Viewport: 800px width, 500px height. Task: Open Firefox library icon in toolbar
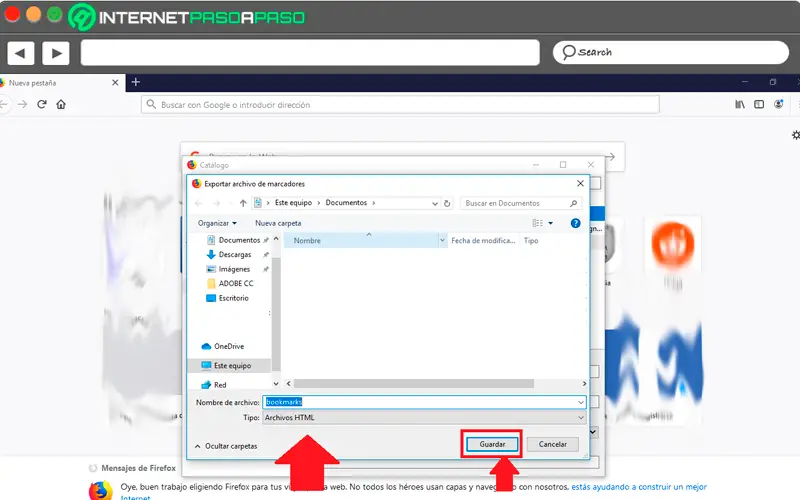tap(740, 105)
